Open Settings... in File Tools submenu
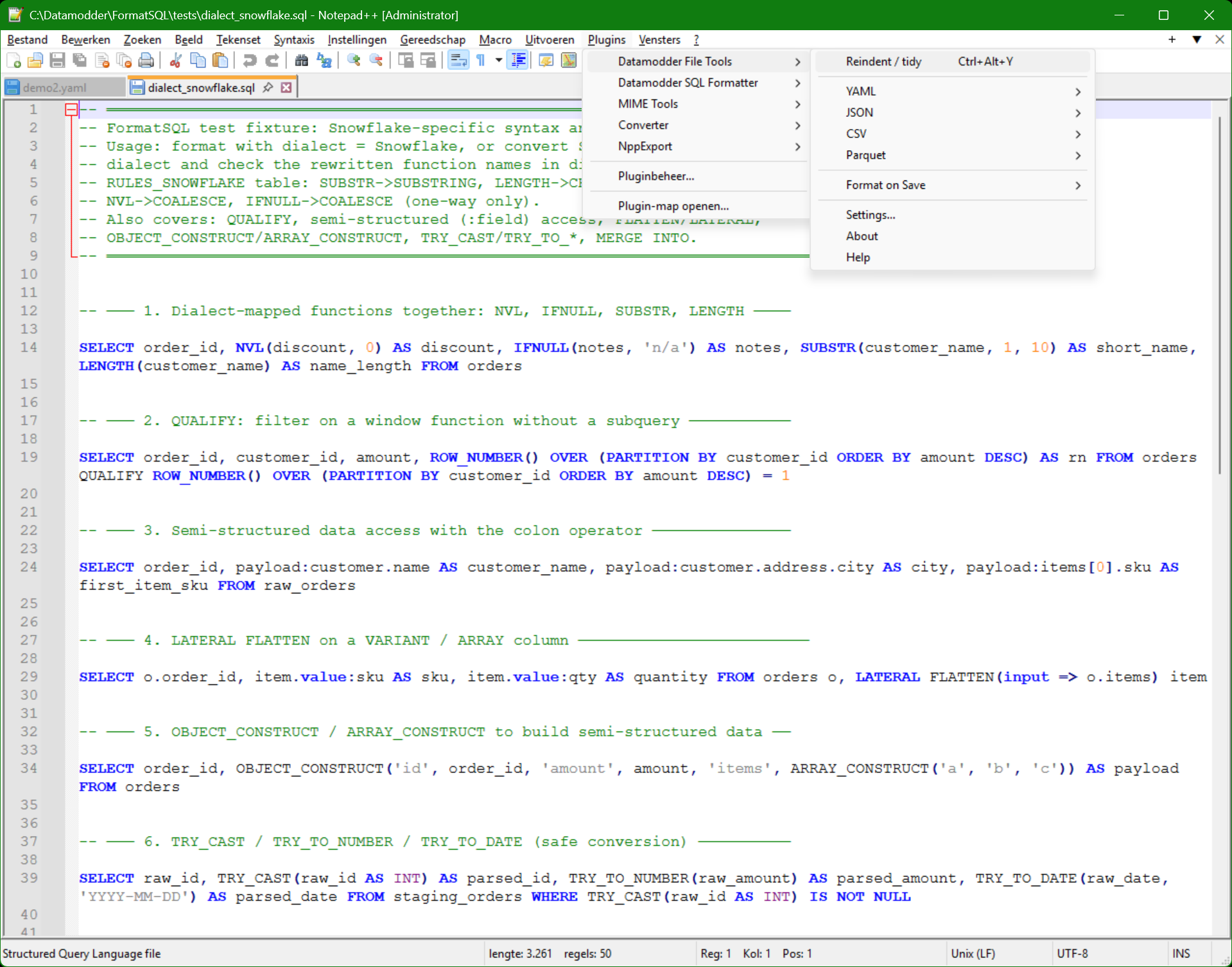 [x=952, y=215]
